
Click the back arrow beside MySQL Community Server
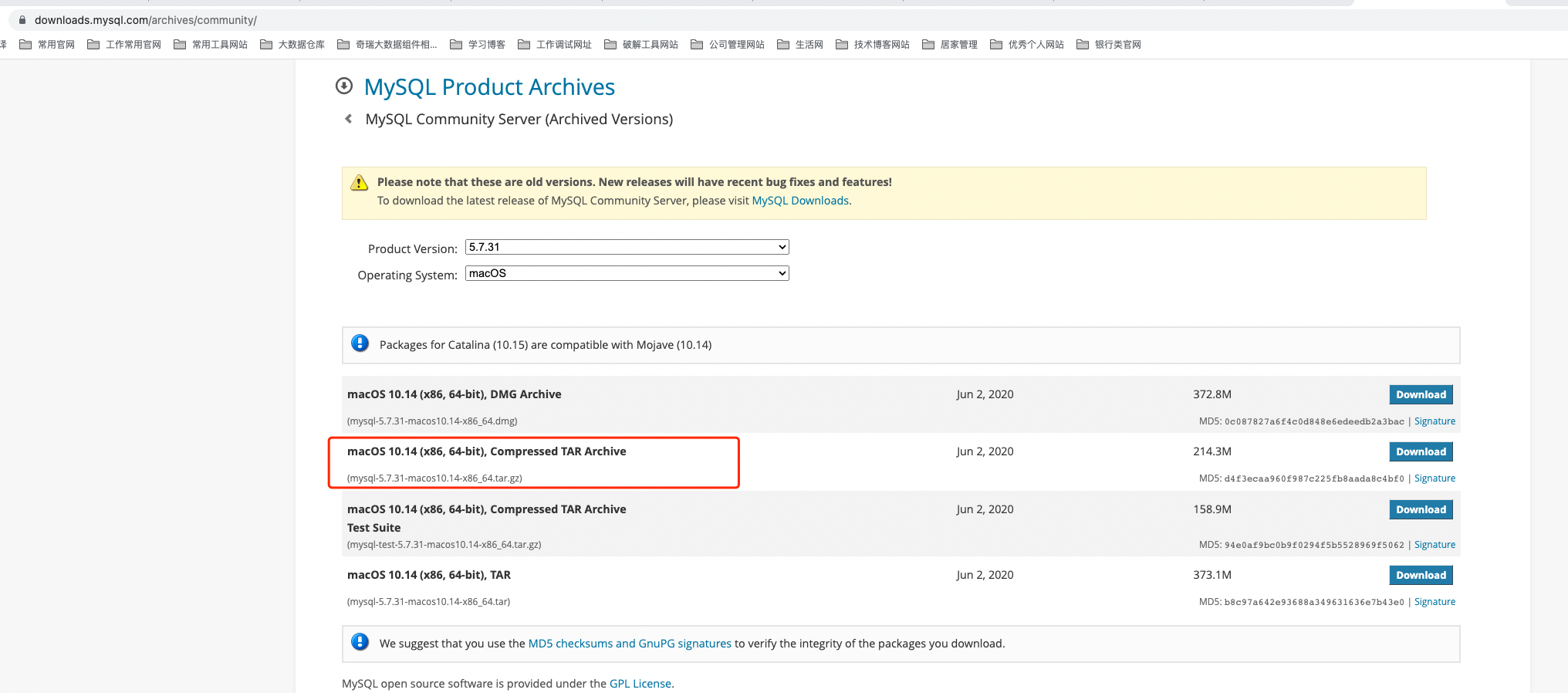point(349,119)
